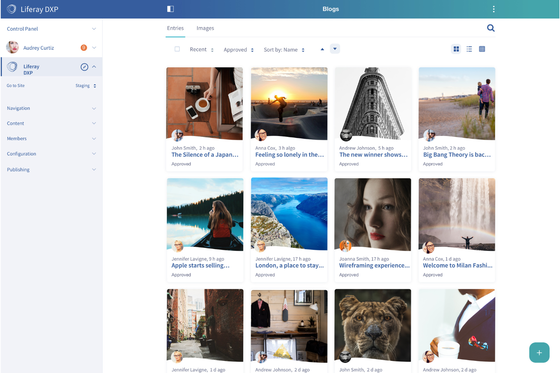The height and width of the screenshot is (373, 560).
Task: Click the coffee table cover image thumbnail
Action: 205,103
